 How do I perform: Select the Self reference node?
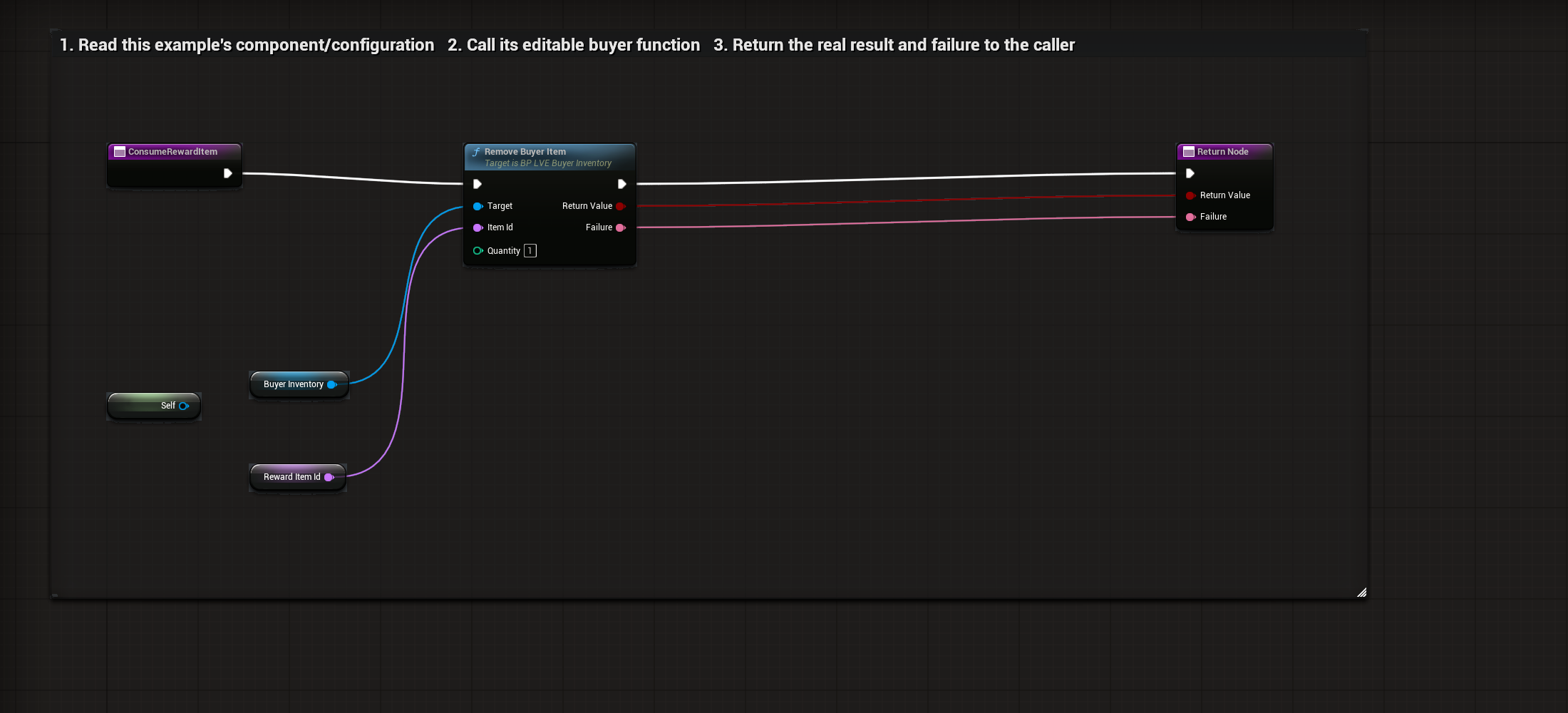(x=154, y=406)
